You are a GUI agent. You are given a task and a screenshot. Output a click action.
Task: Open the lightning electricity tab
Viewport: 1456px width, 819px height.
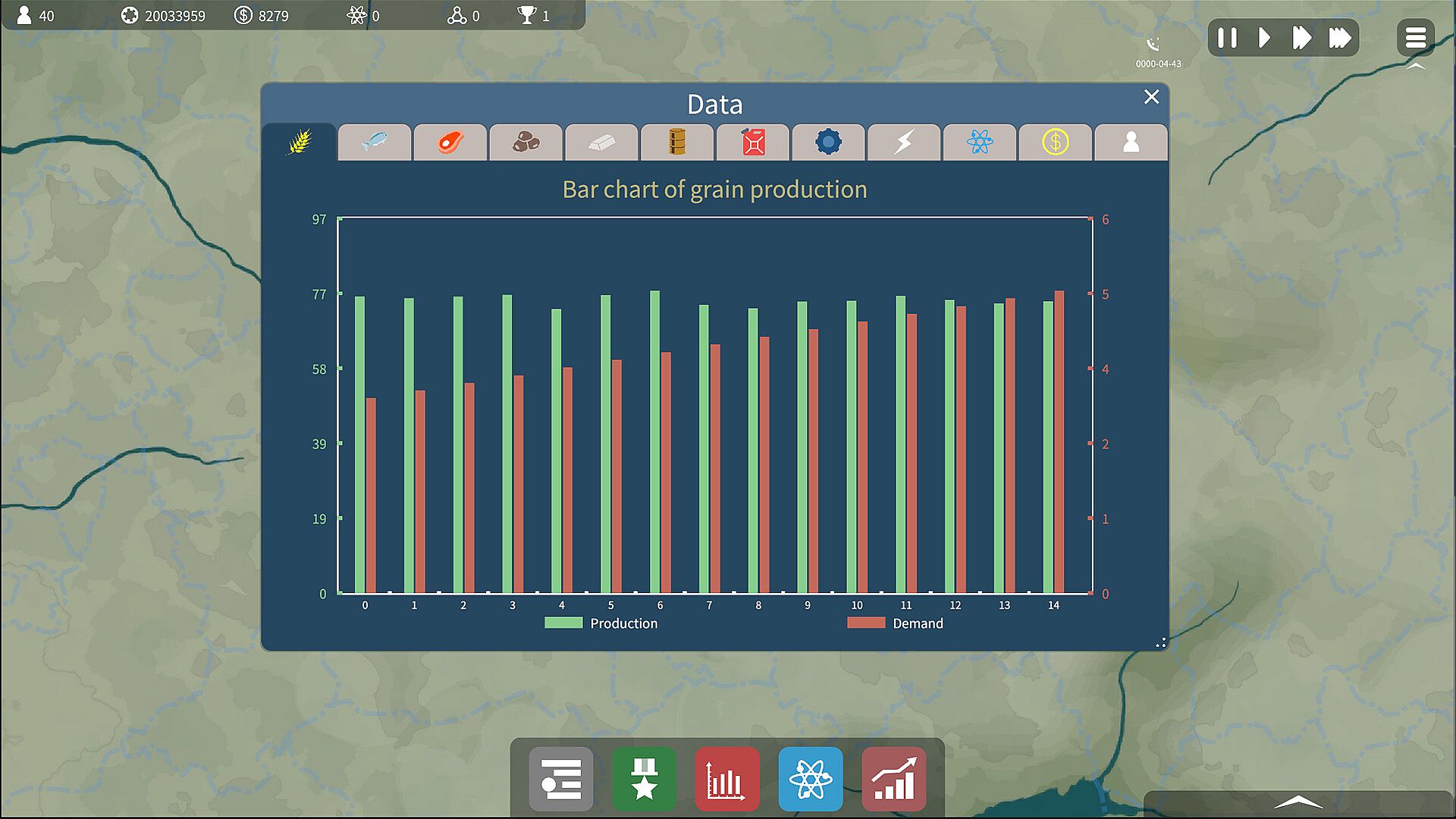tap(904, 142)
